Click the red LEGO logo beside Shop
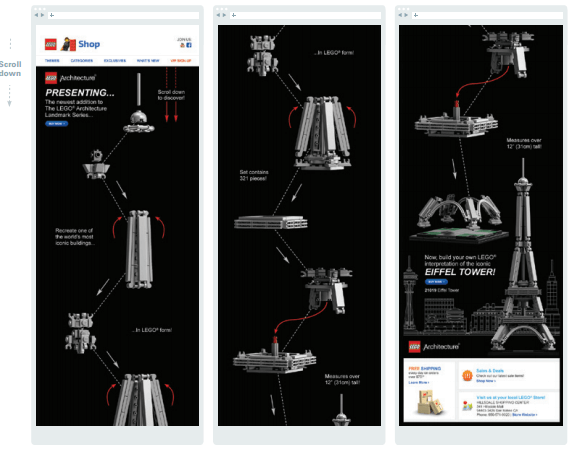Image resolution: width=583 pixels, height=460 pixels. click(x=51, y=44)
